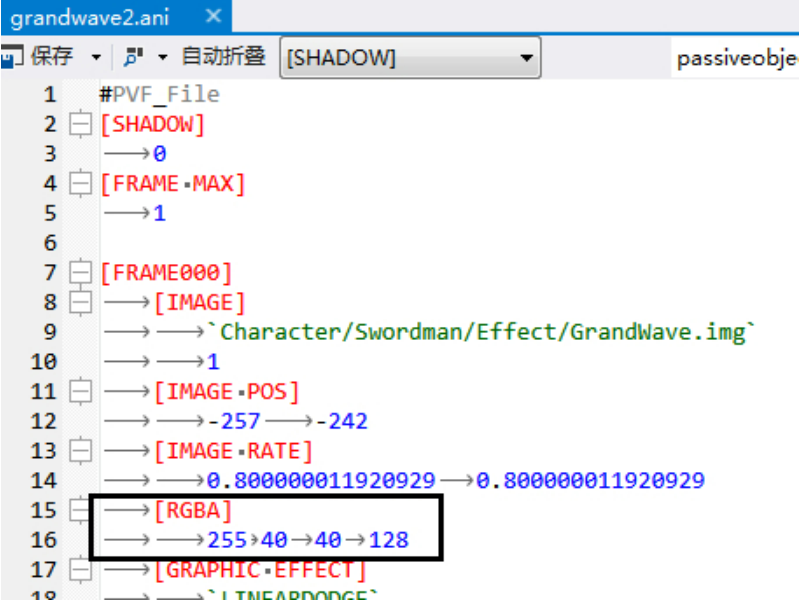Image resolution: width=804 pixels, height=613 pixels.
Task: Click the passiveobje text field
Action: [x=738, y=58]
